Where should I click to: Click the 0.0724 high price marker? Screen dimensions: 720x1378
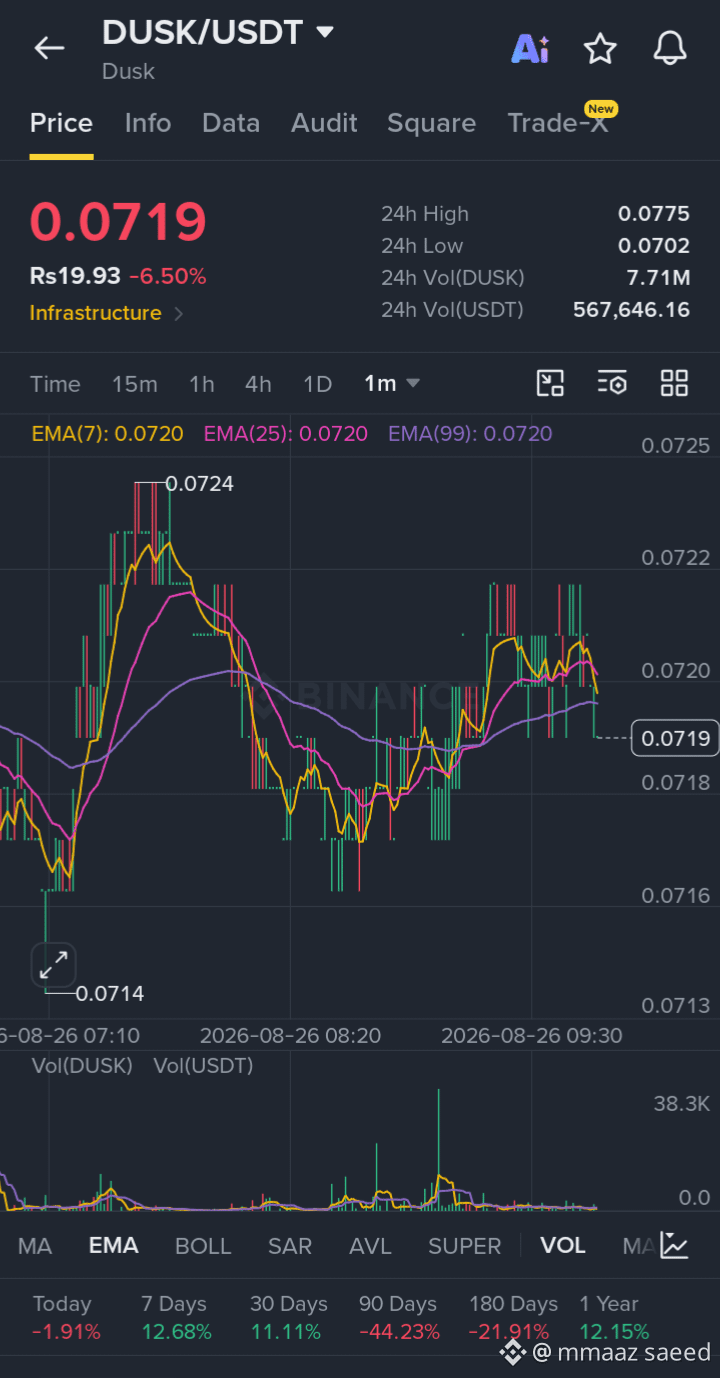click(199, 484)
